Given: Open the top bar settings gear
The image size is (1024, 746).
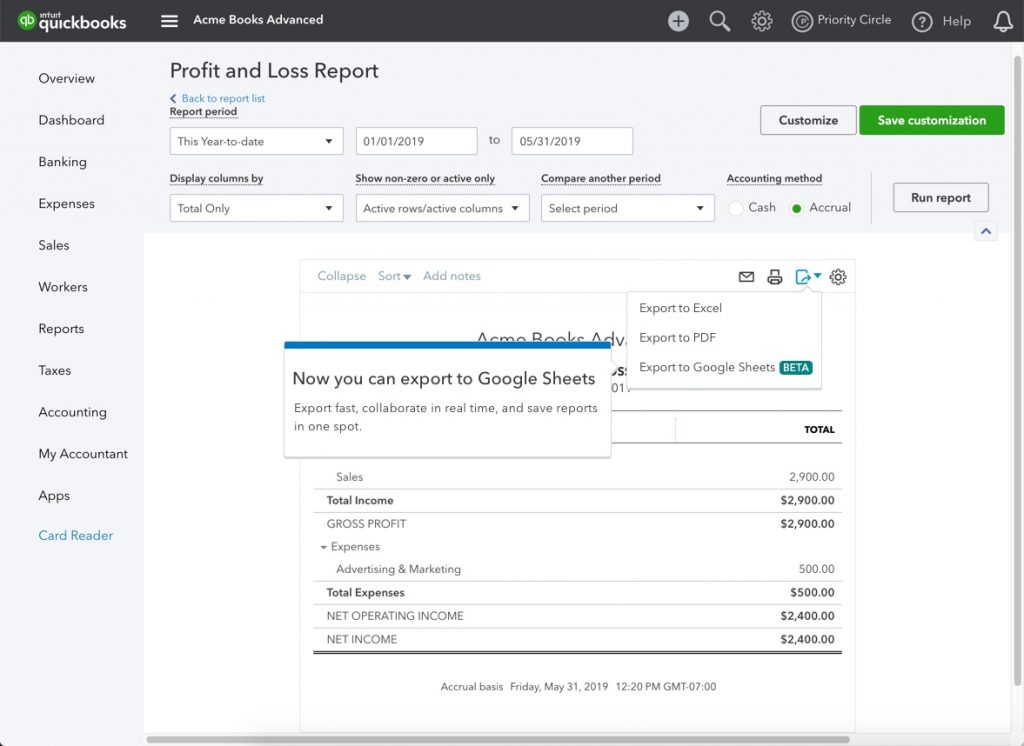Looking at the screenshot, I should point(761,21).
